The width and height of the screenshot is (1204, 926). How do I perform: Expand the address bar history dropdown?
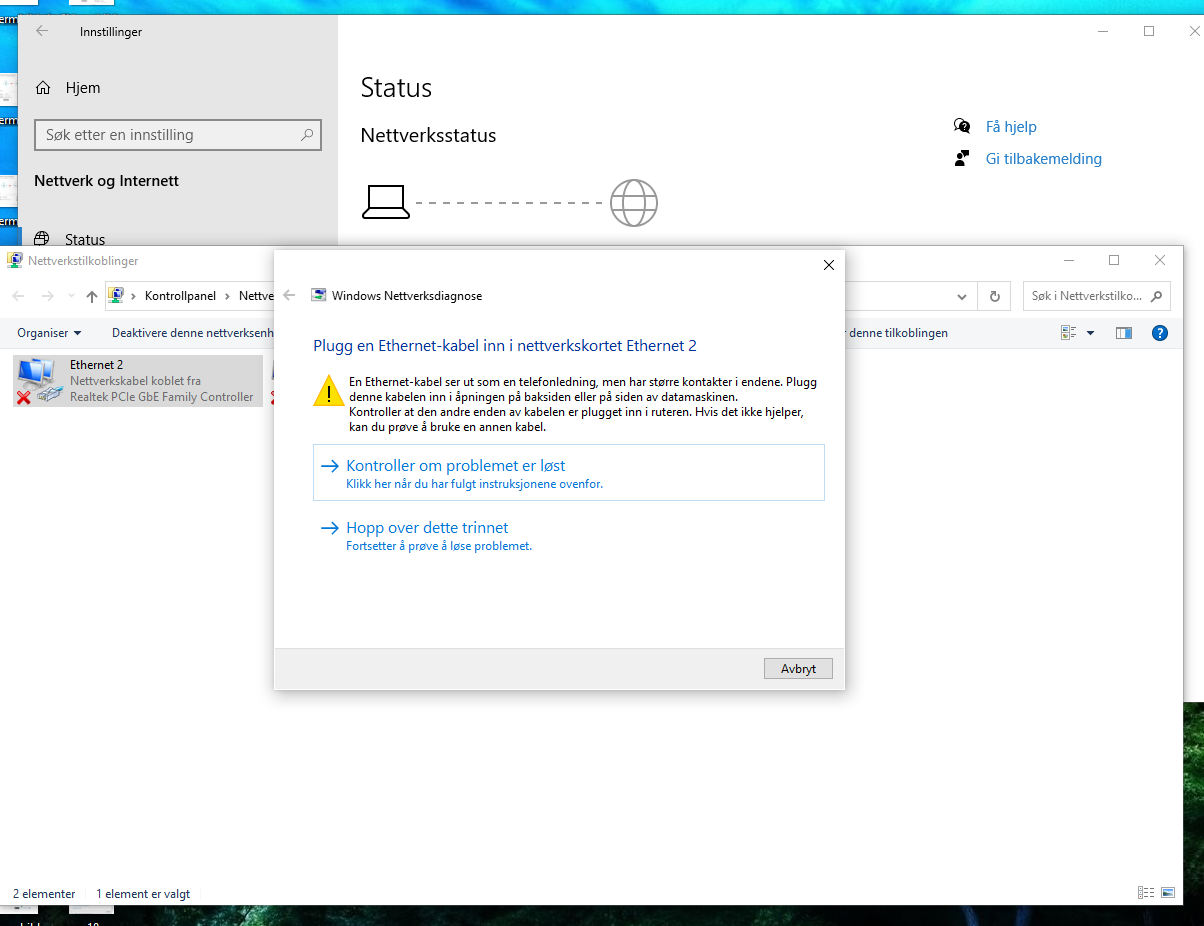point(962,296)
